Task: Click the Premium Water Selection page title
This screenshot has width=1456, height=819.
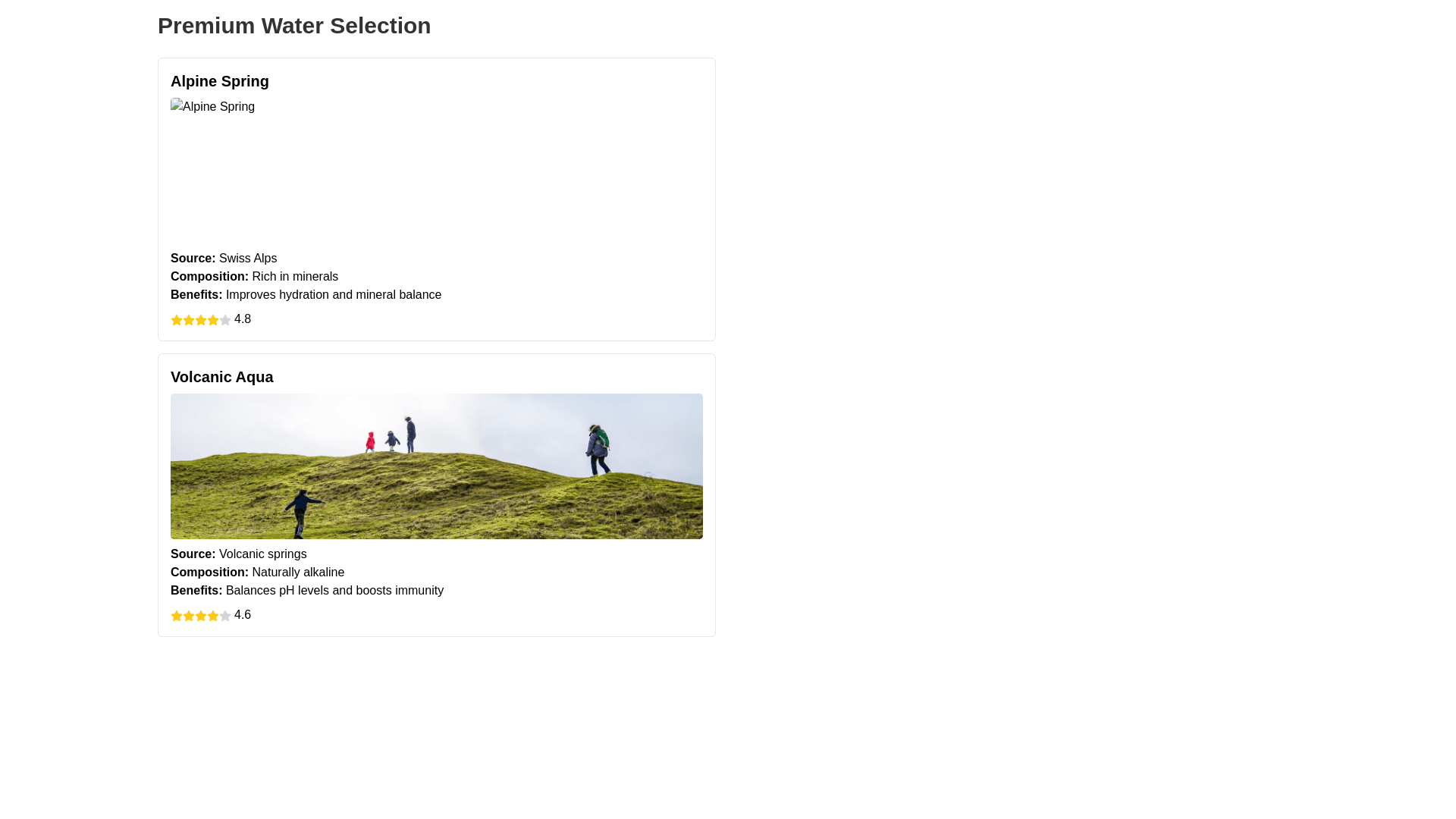Action: [x=294, y=26]
